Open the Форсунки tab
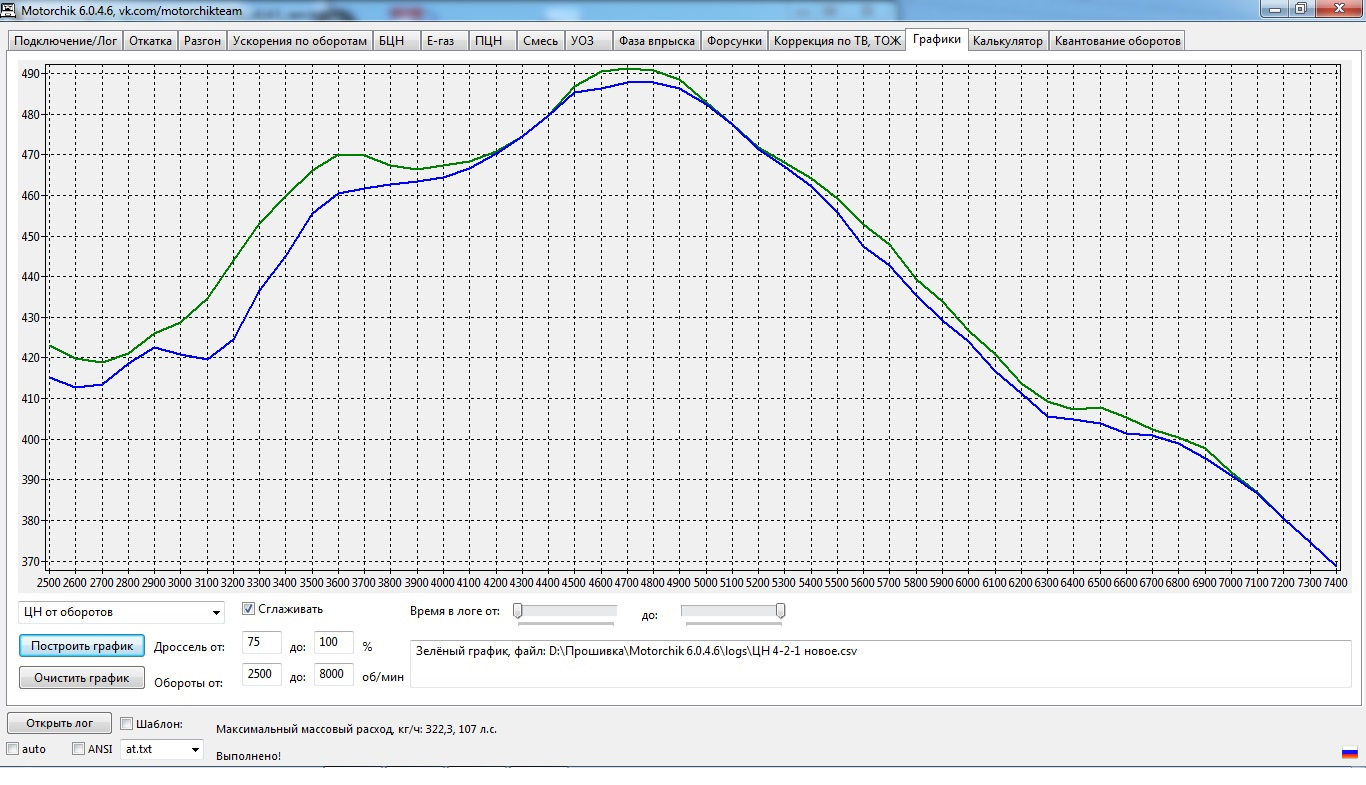The height and width of the screenshot is (785, 1366). pos(734,41)
